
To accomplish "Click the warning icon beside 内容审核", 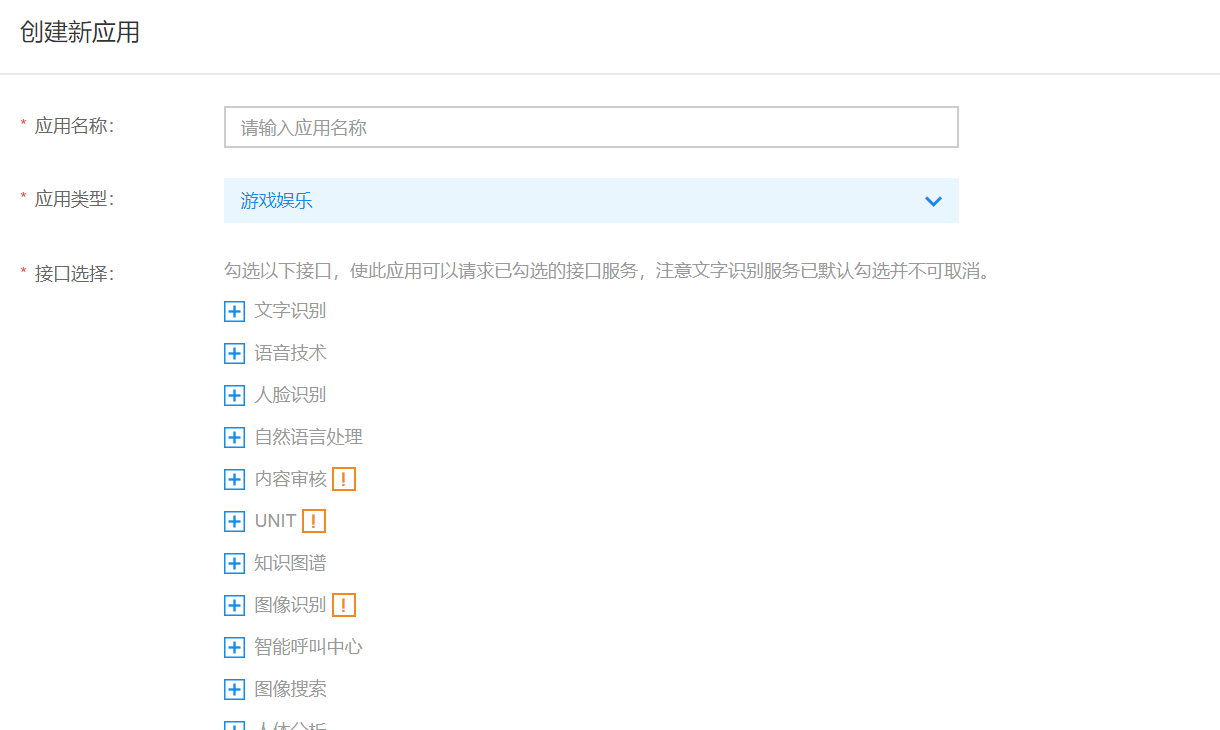I will [344, 479].
